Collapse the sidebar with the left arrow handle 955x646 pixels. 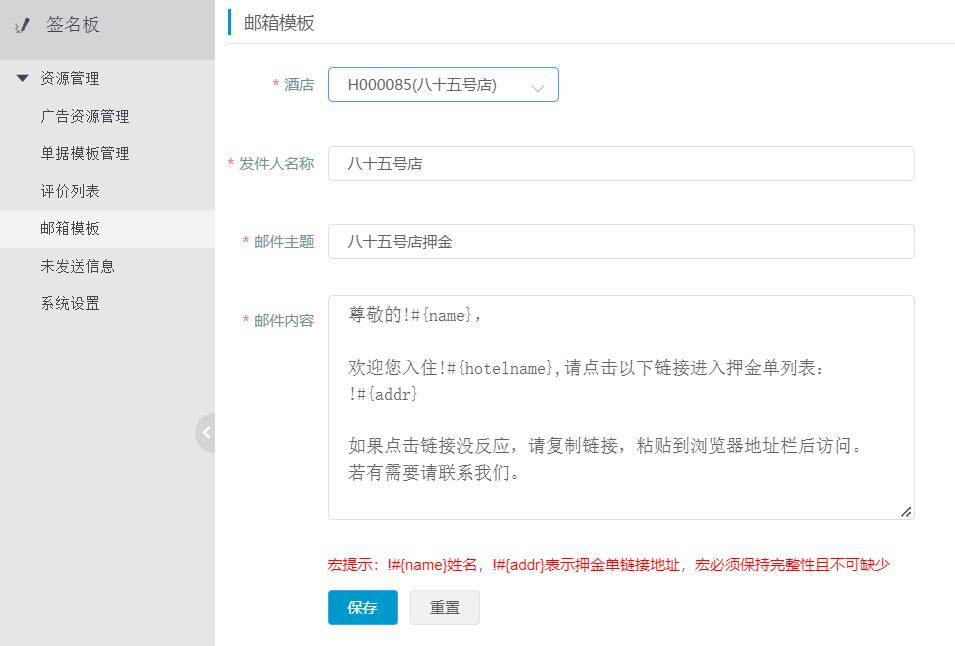click(206, 432)
